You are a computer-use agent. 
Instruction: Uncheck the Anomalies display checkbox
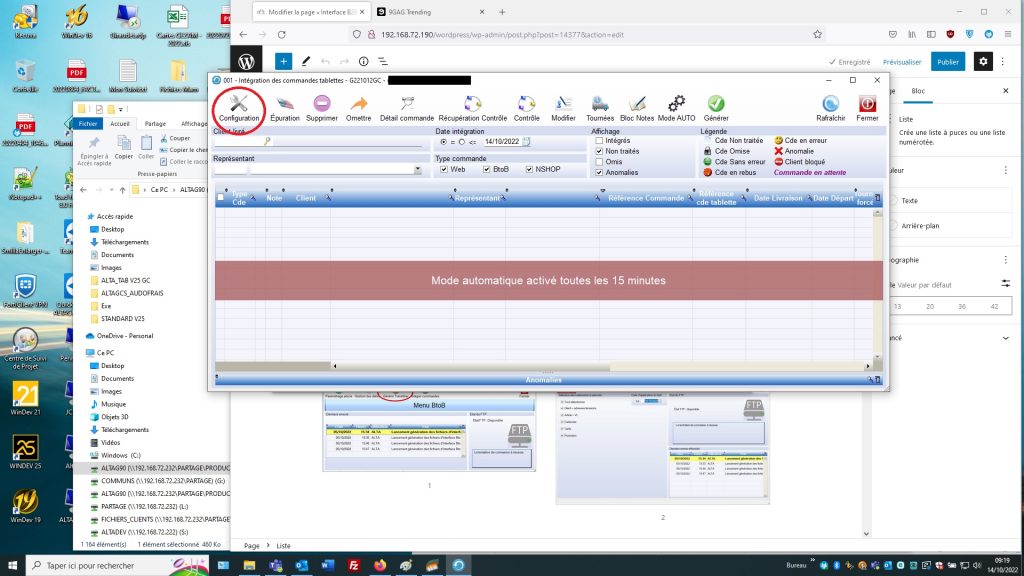tap(599, 172)
